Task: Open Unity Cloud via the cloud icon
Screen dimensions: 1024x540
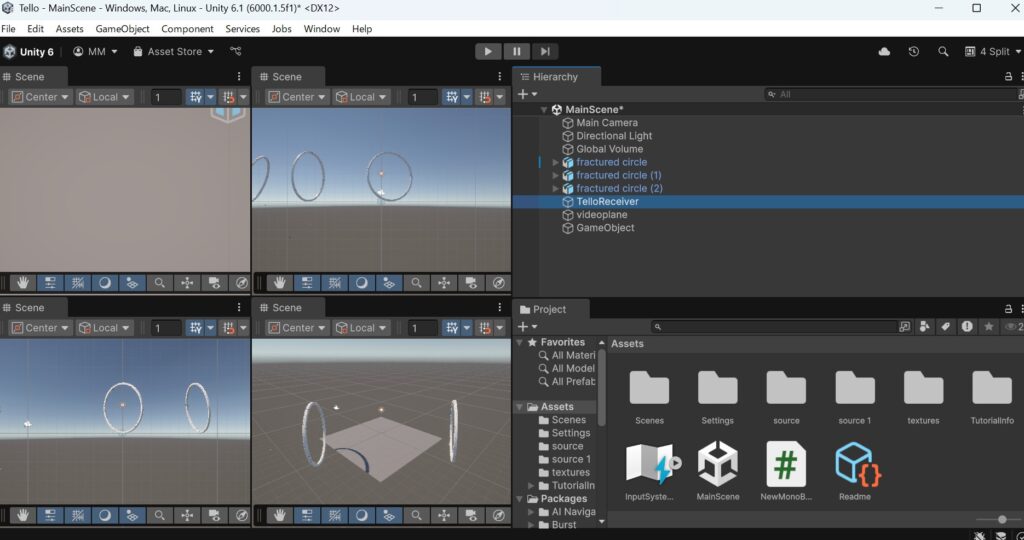Action: [x=884, y=51]
